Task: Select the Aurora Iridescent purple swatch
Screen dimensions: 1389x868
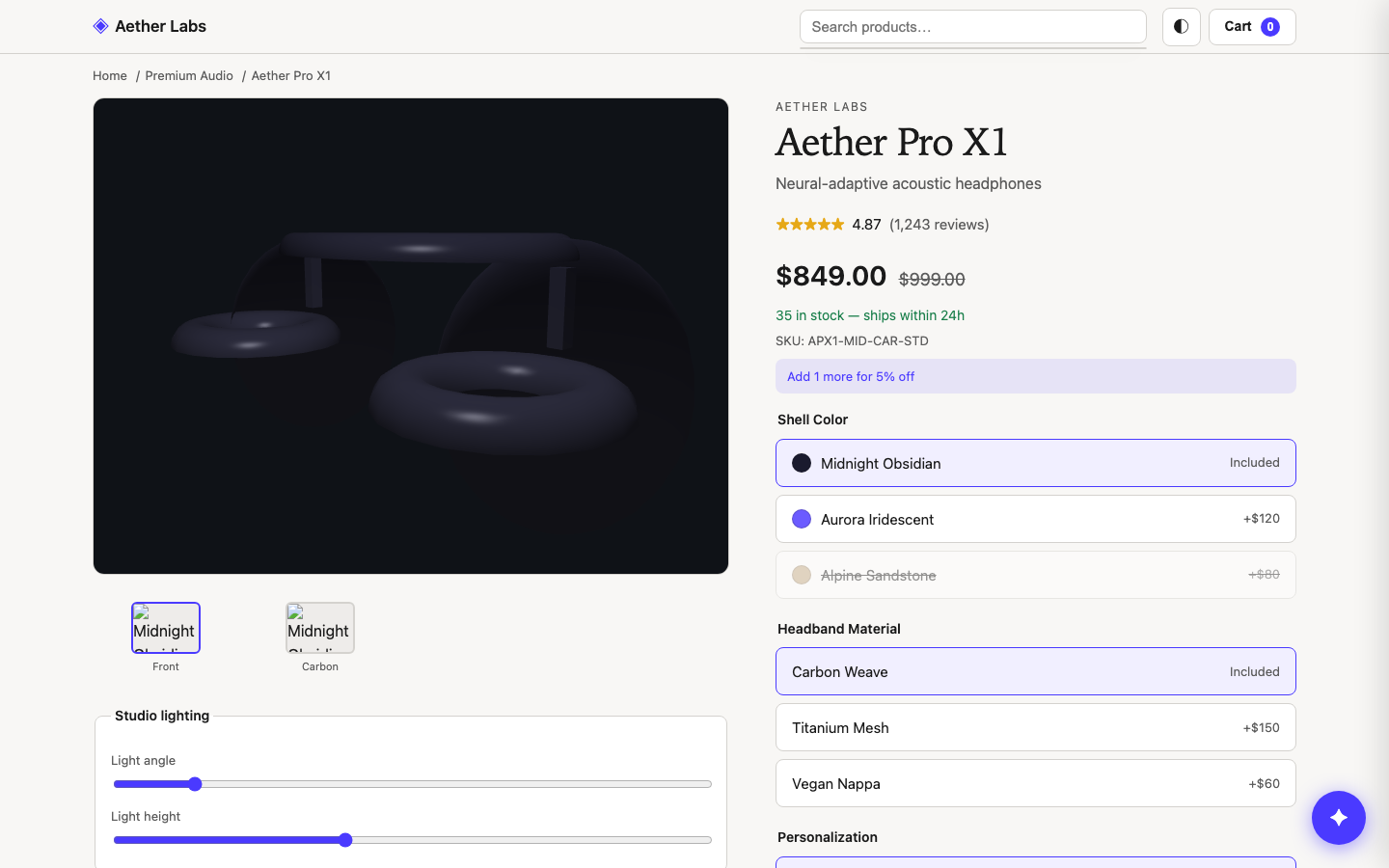Action: point(802,519)
